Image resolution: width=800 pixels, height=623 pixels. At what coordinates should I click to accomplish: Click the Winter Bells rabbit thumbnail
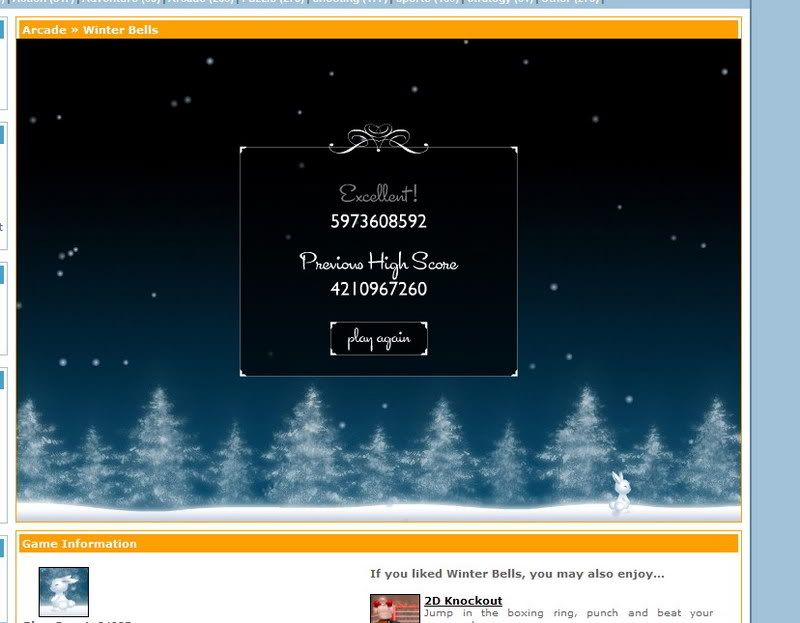tap(64, 592)
